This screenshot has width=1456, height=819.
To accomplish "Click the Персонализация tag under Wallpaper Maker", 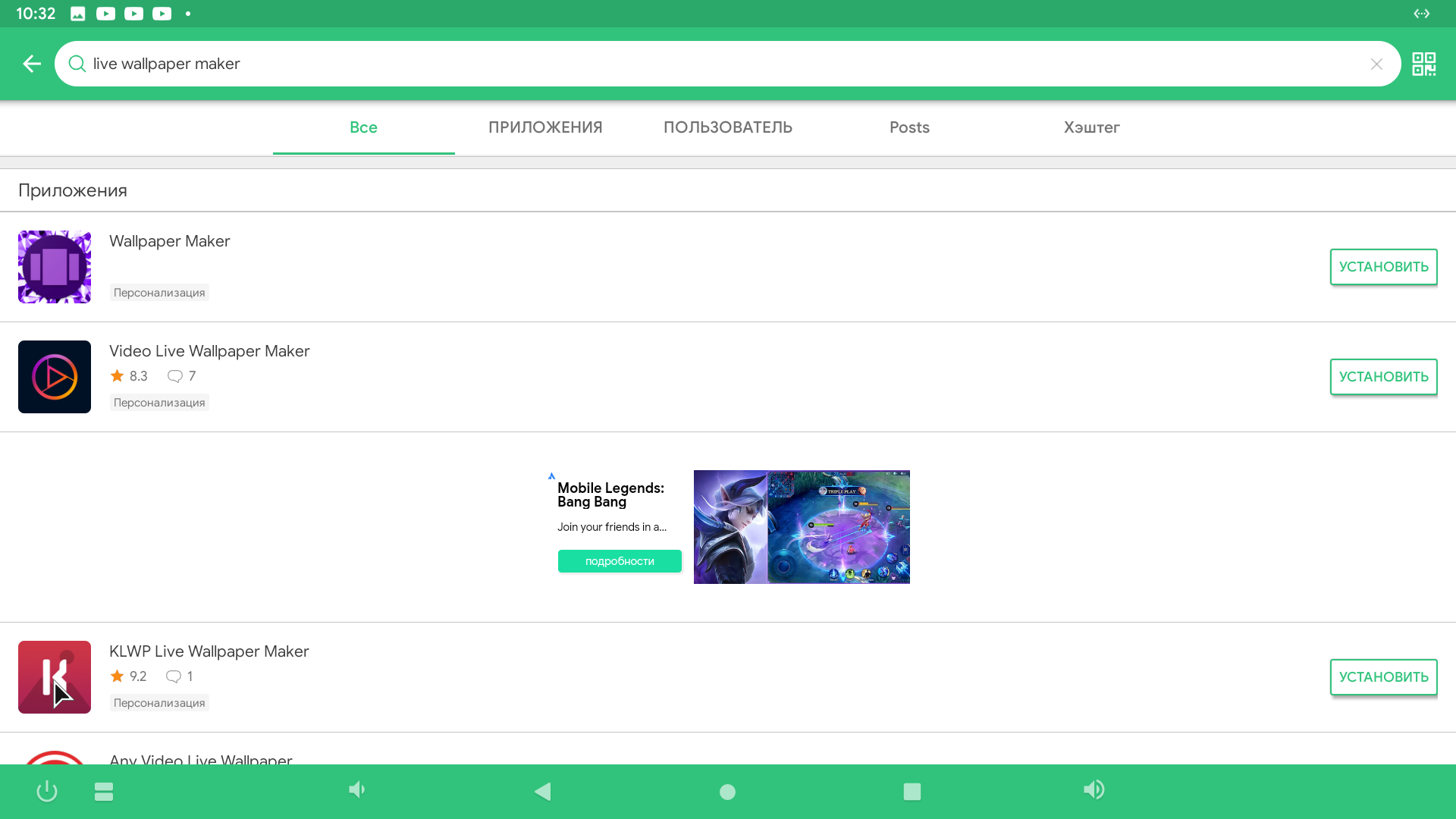I will (159, 293).
